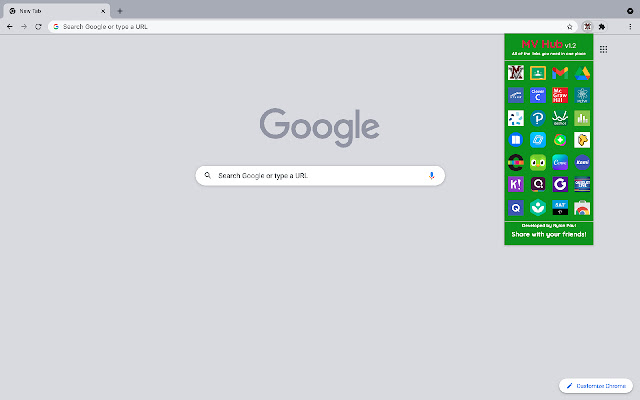Image resolution: width=640 pixels, height=400 pixels.
Task: Select the New Tab tab
Action: click(x=57, y=11)
